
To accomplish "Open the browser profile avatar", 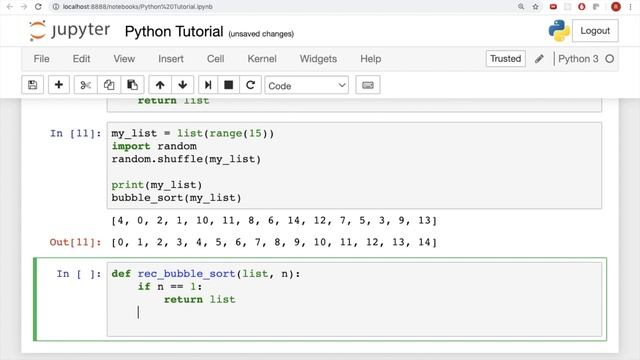I will [x=616, y=7].
